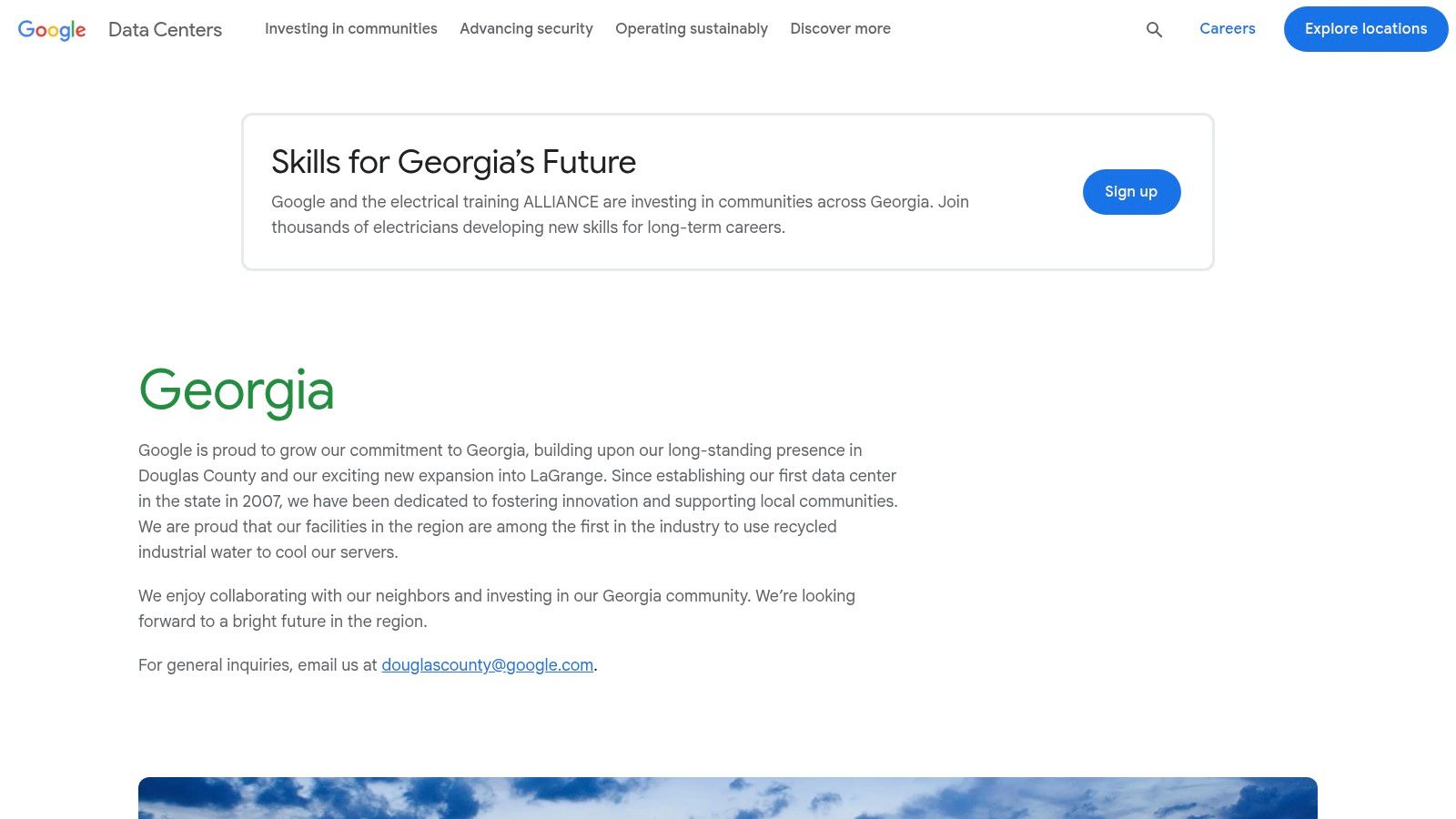Click the paragraph mentioning LaGrange expansion
The height and width of the screenshot is (819, 1456).
[518, 501]
